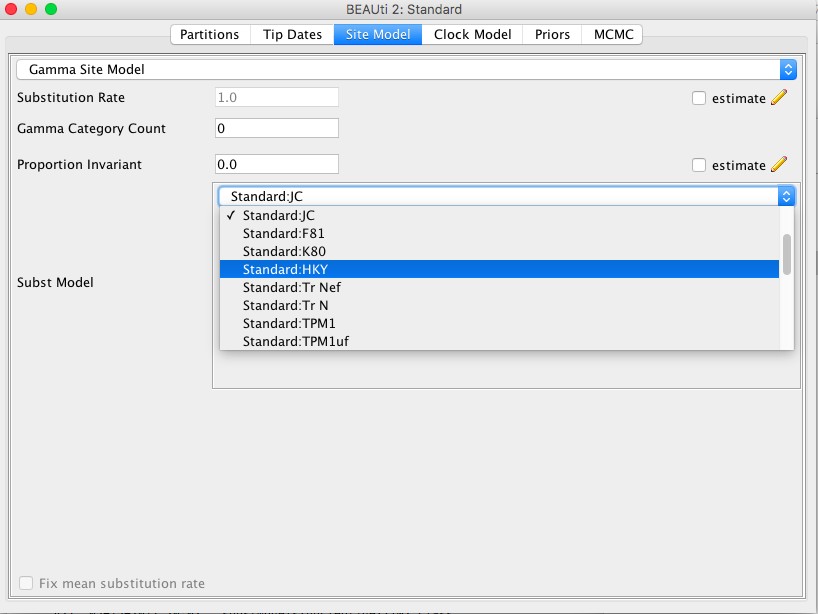Open the Partitions tab
This screenshot has height=614, width=818.
210,34
